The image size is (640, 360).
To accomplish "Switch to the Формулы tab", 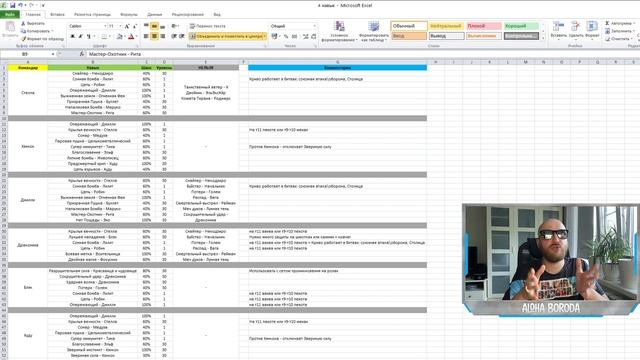I will [x=129, y=14].
